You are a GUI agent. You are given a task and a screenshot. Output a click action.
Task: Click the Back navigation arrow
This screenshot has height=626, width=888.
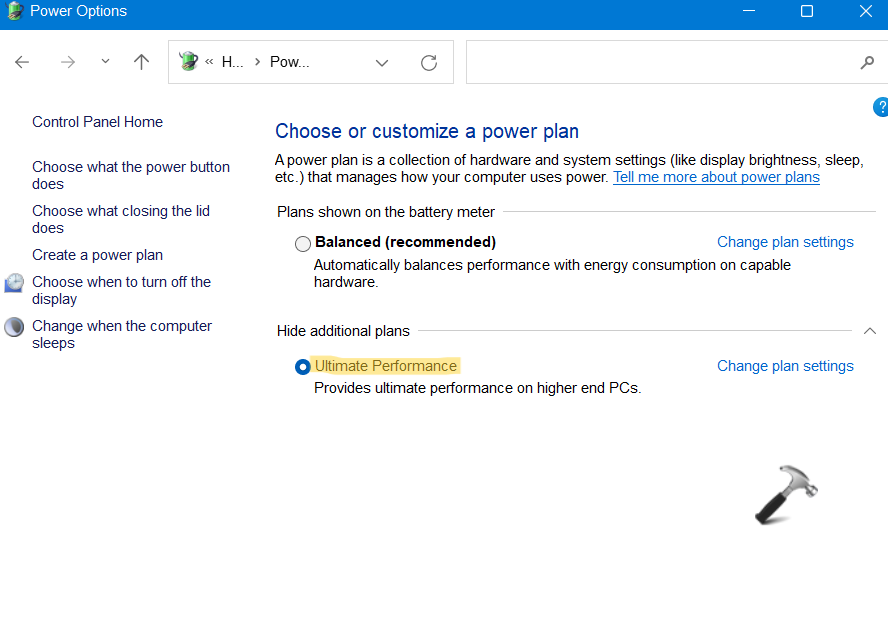click(22, 62)
